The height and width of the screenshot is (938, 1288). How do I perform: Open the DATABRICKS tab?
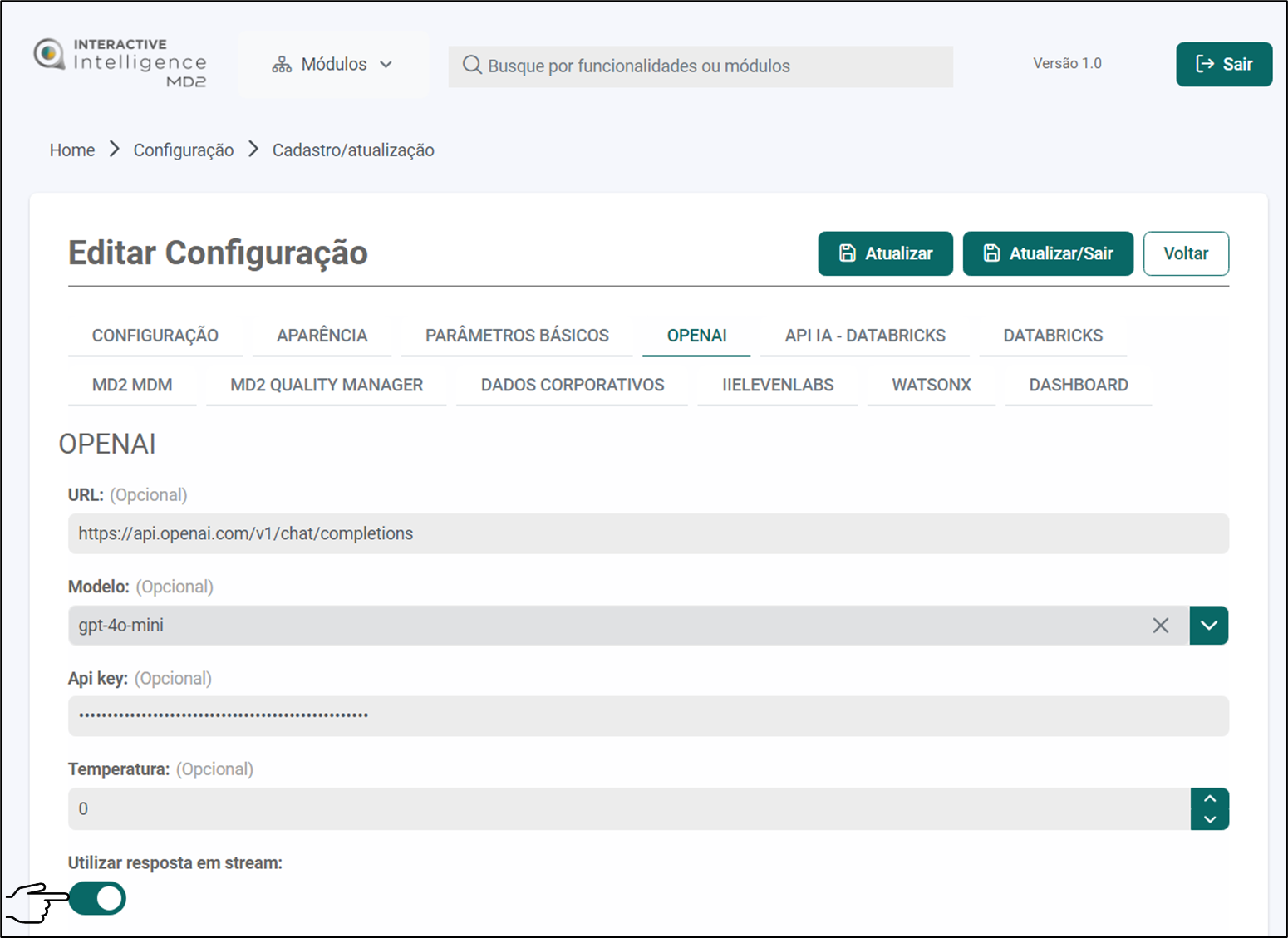1052,336
